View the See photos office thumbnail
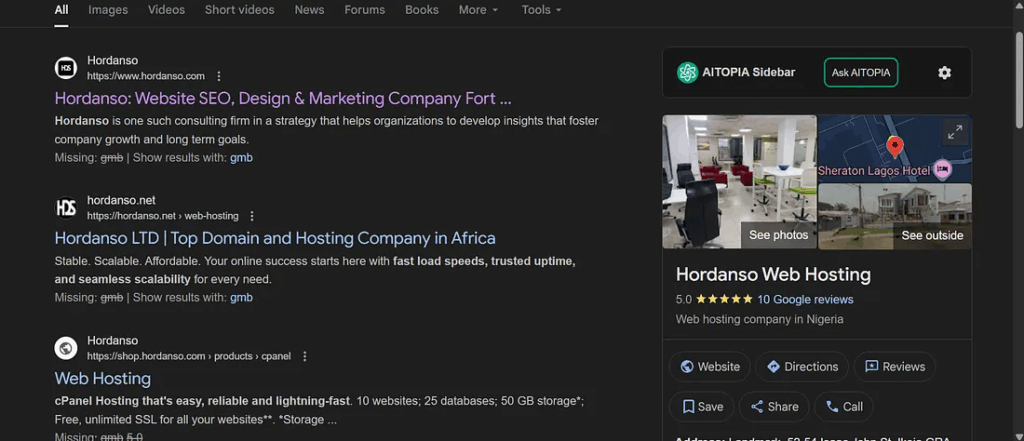Screen dimensions: 1024x441 (x=739, y=182)
